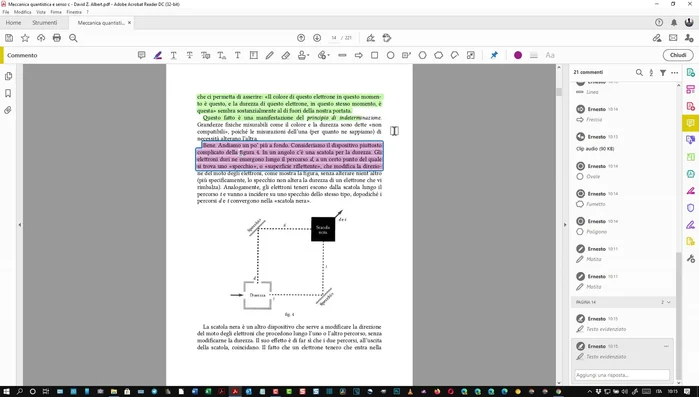699x397 pixels.
Task: Open line thickness setting
Action: click(534, 55)
